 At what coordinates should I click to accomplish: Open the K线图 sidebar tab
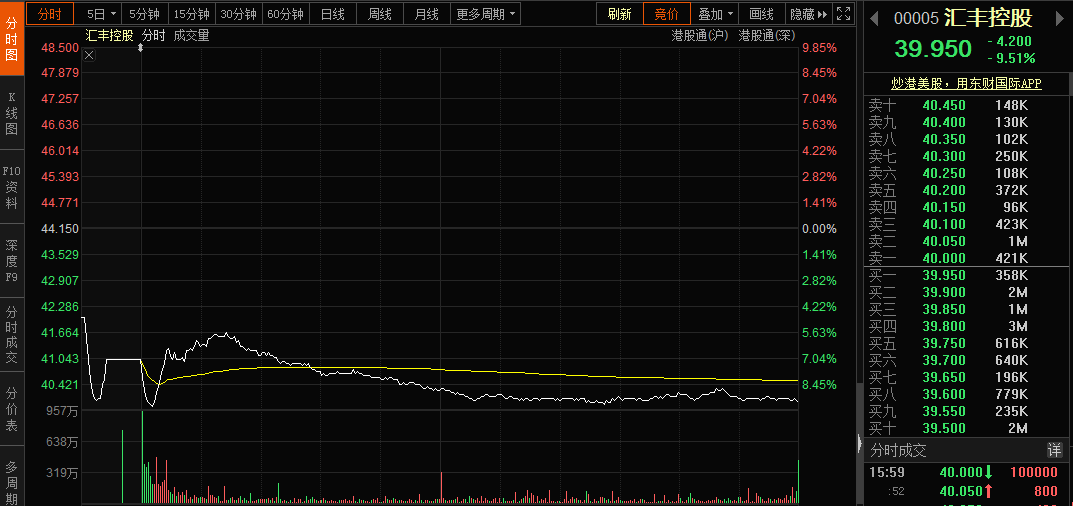(x=12, y=113)
